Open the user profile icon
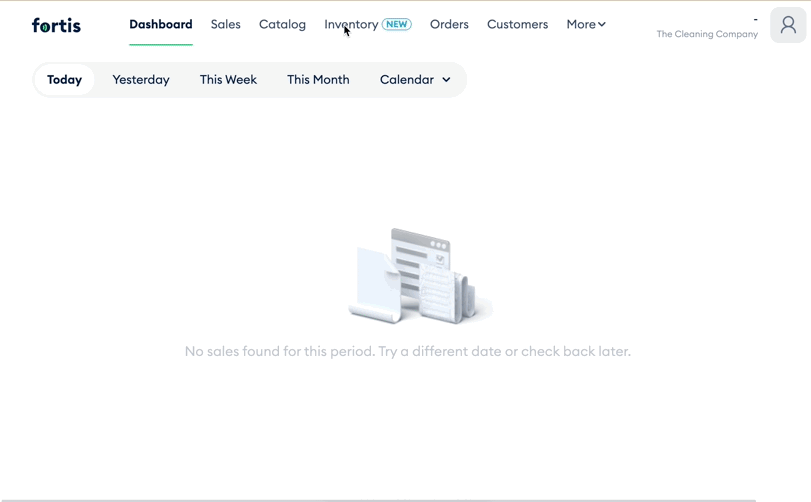The height and width of the screenshot is (502, 811). coord(788,25)
